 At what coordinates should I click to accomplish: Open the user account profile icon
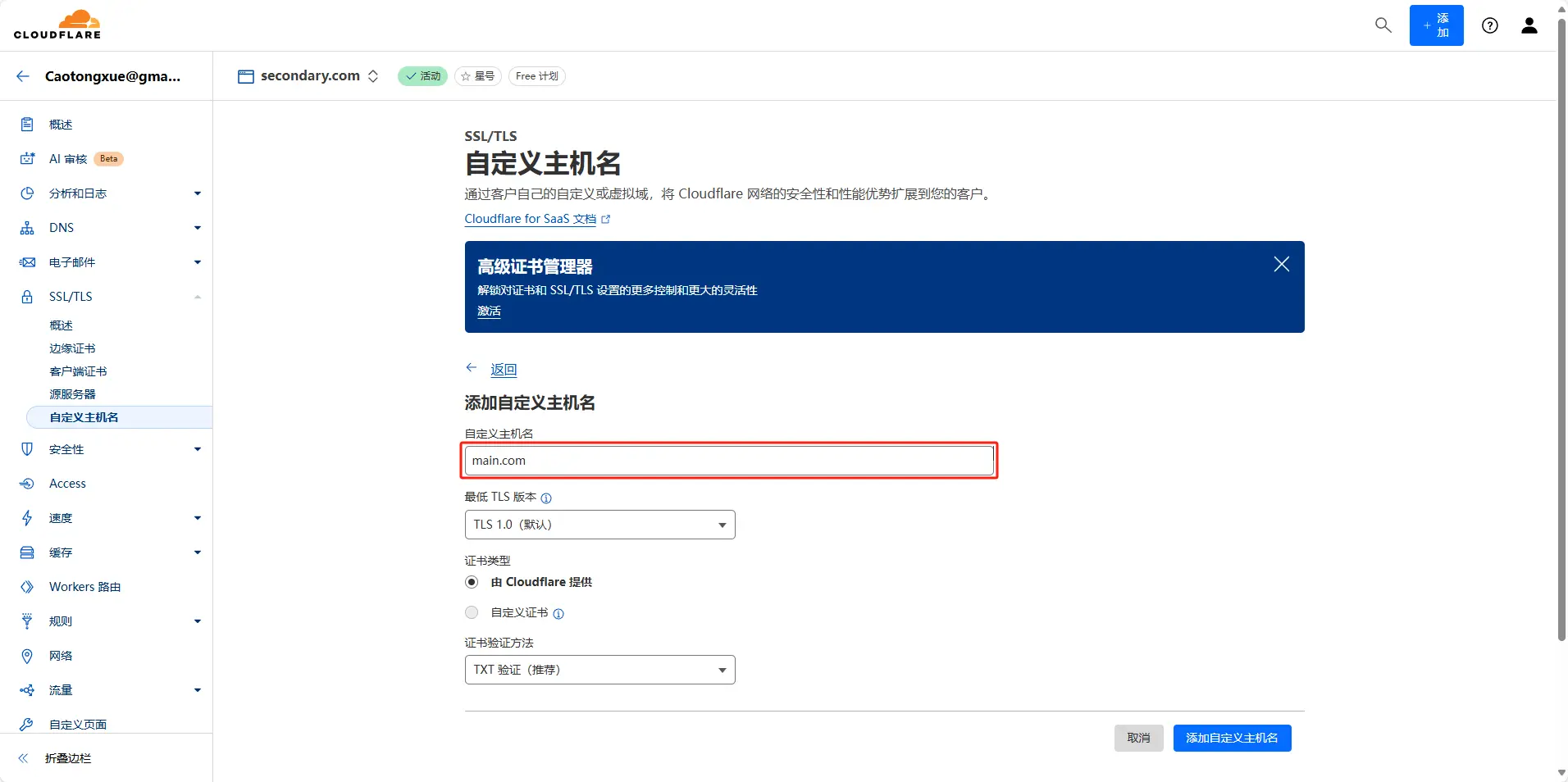pos(1529,25)
